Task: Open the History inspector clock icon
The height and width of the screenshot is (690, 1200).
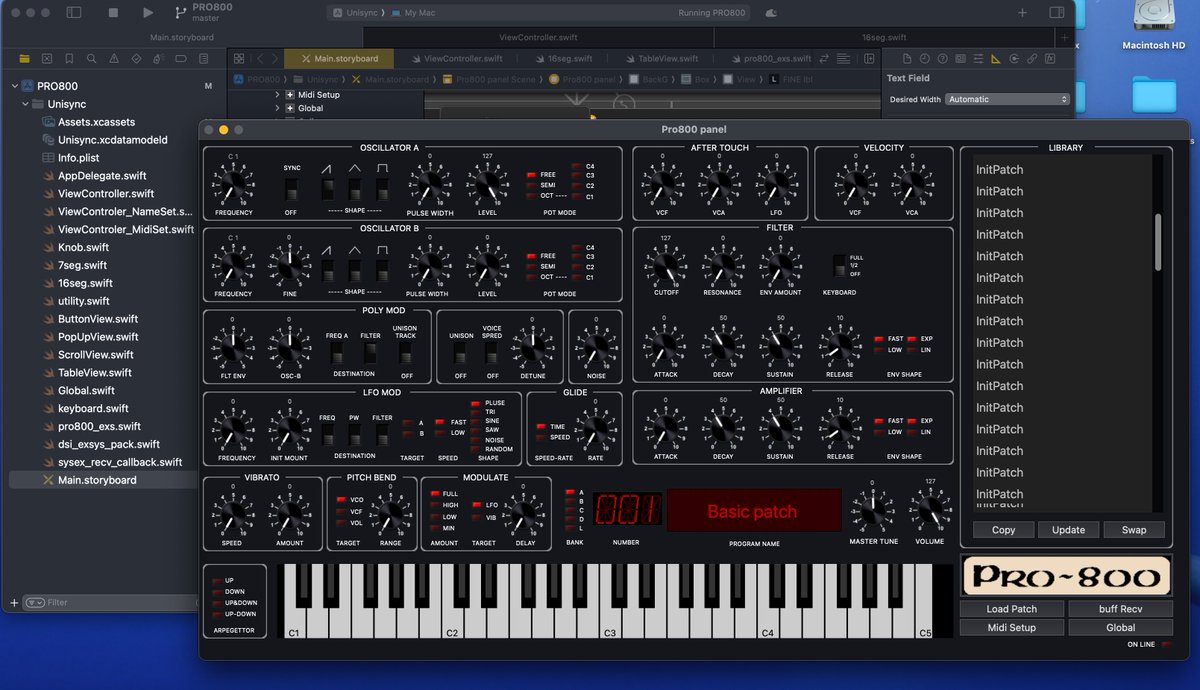Action: [x=924, y=59]
